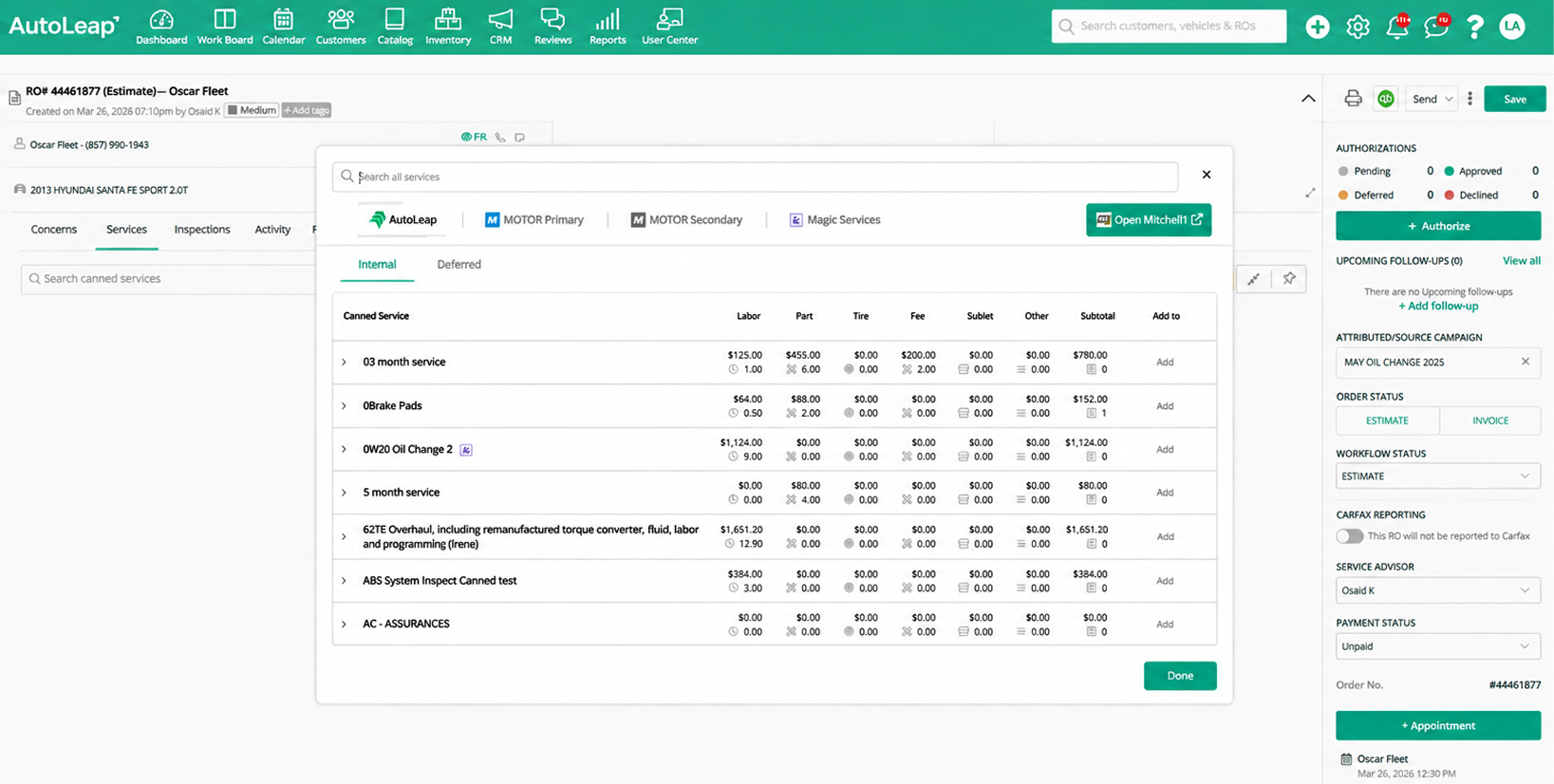Focus the Search all services field
Viewport: 1554px width, 784px height.
pyautogui.click(x=756, y=177)
